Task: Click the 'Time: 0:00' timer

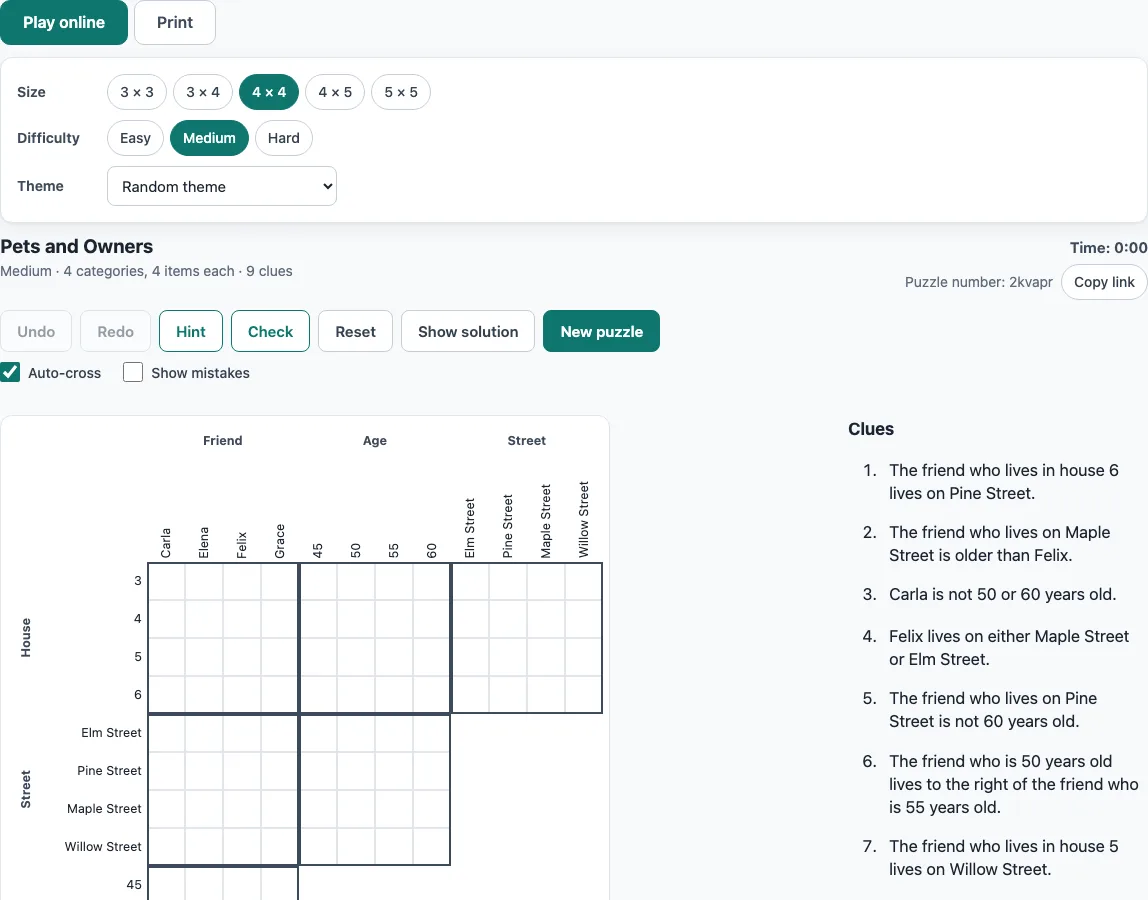Action: coord(1108,248)
